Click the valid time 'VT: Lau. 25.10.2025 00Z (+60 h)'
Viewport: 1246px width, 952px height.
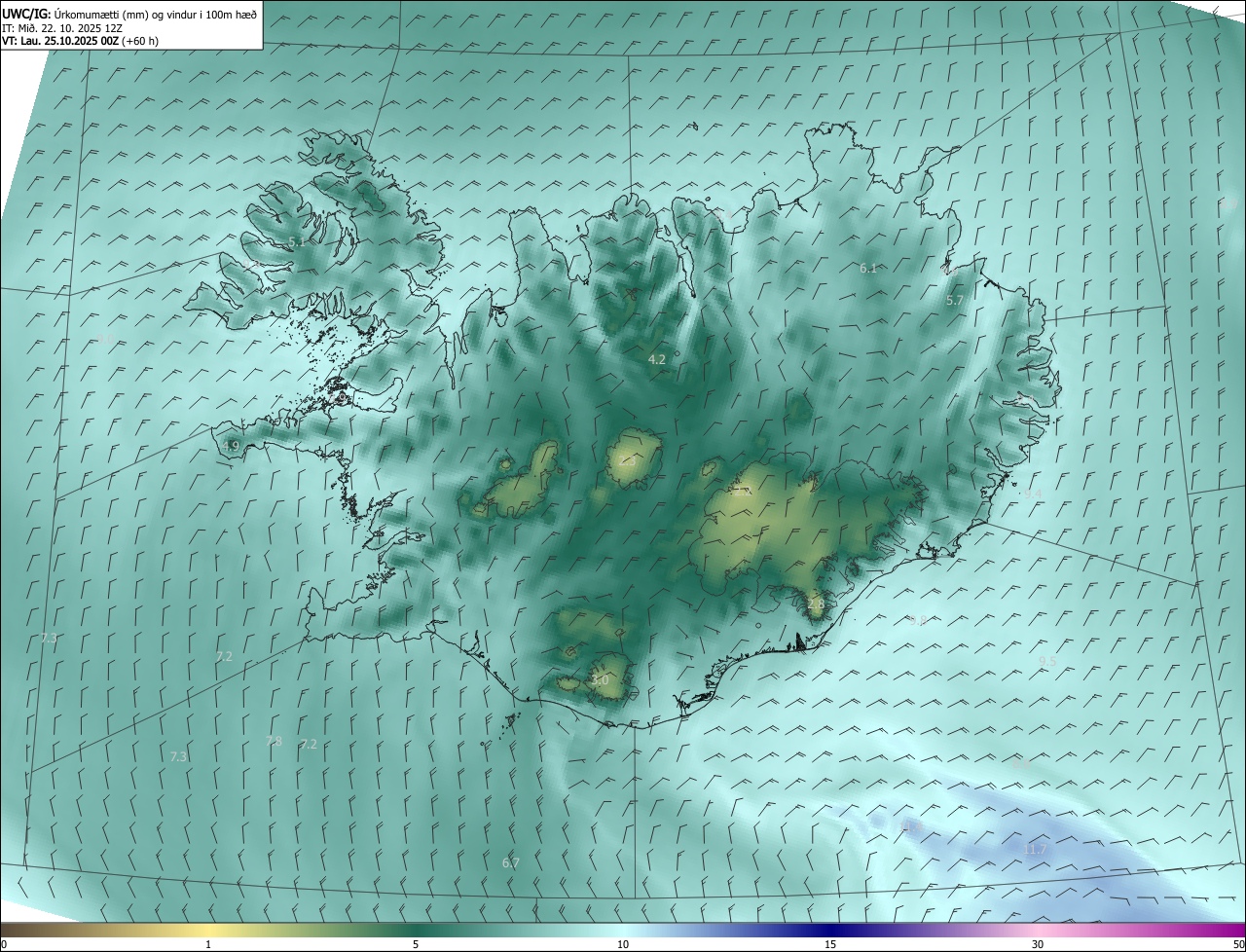(x=80, y=41)
